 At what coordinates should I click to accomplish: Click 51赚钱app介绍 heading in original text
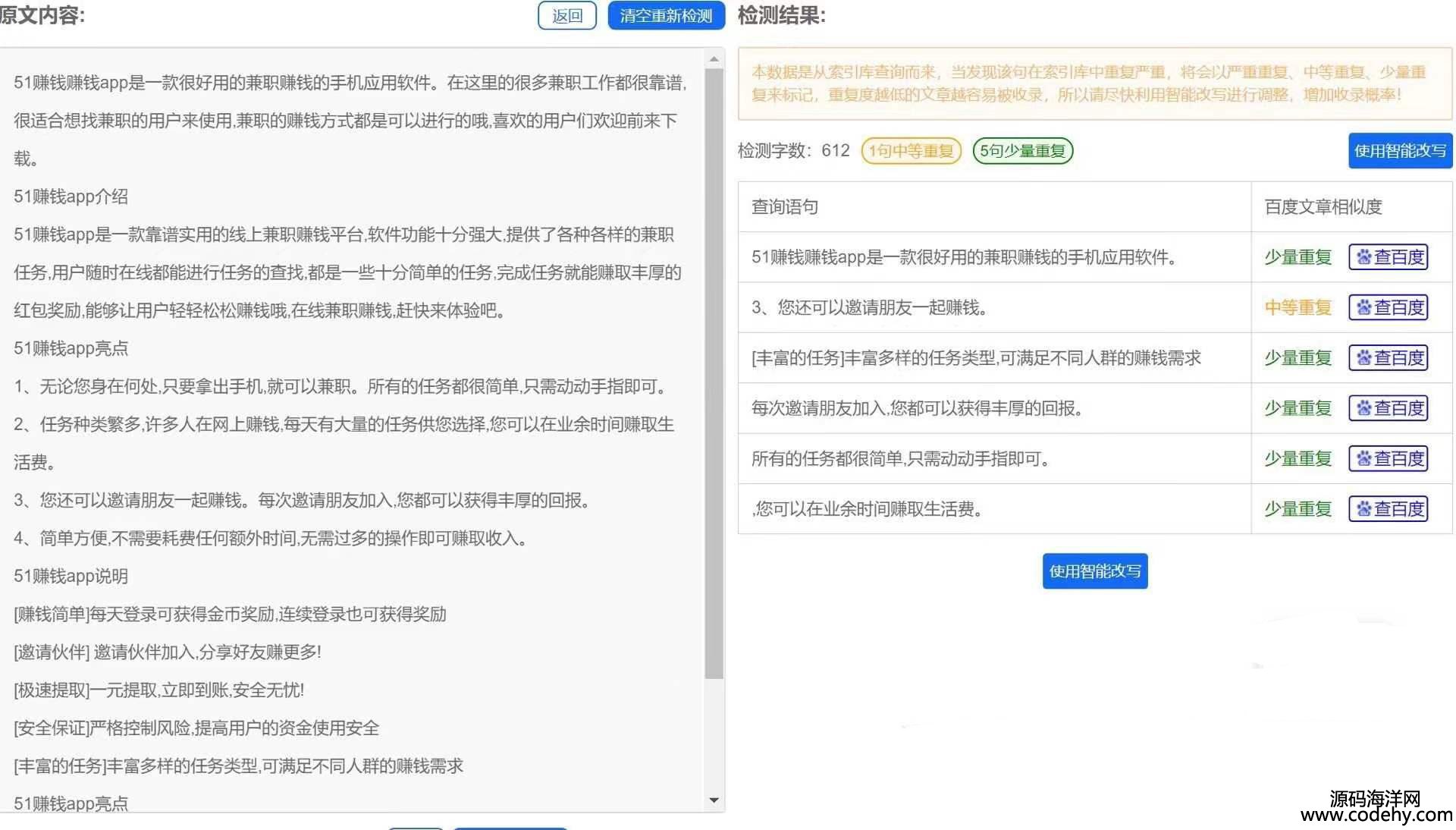click(71, 196)
